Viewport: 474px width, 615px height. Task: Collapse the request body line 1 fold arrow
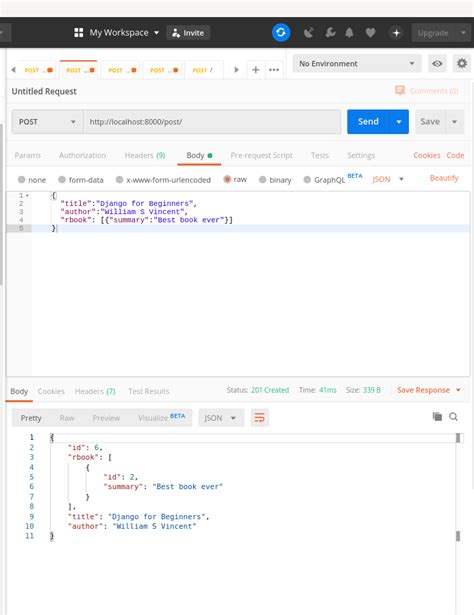(x=27, y=195)
